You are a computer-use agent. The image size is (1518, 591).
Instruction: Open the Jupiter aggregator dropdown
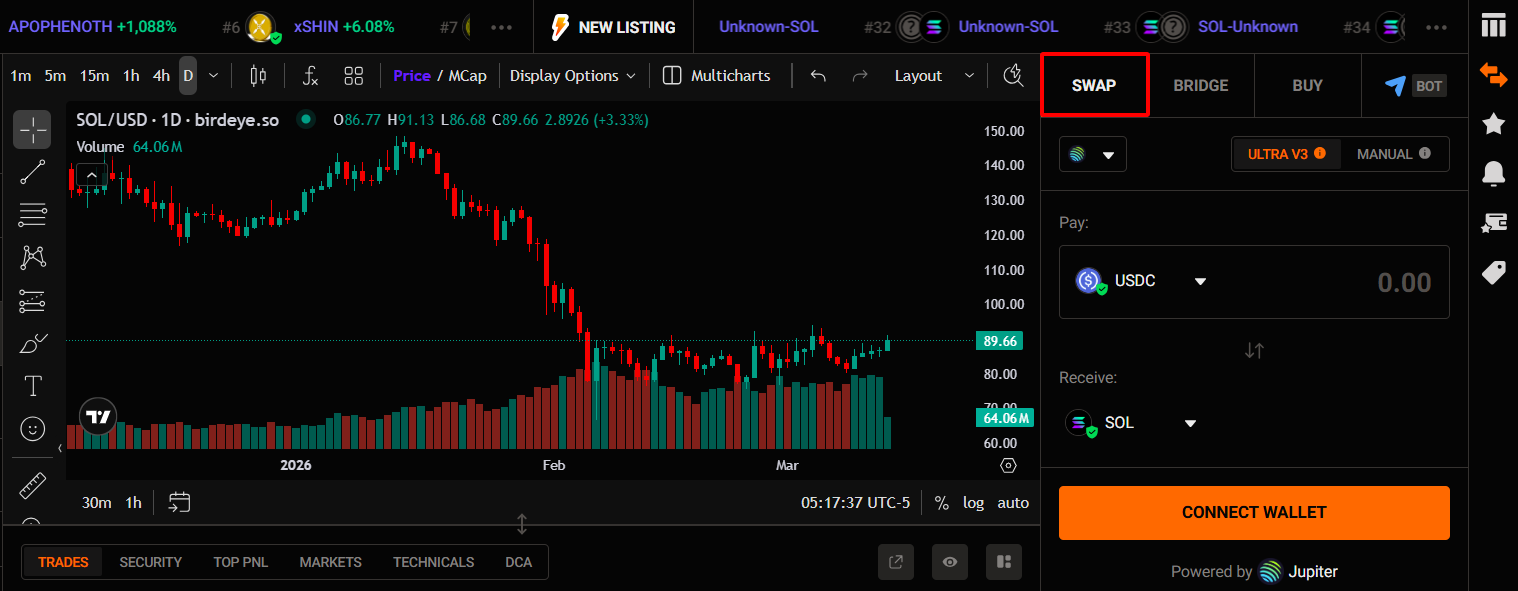click(x=1093, y=155)
